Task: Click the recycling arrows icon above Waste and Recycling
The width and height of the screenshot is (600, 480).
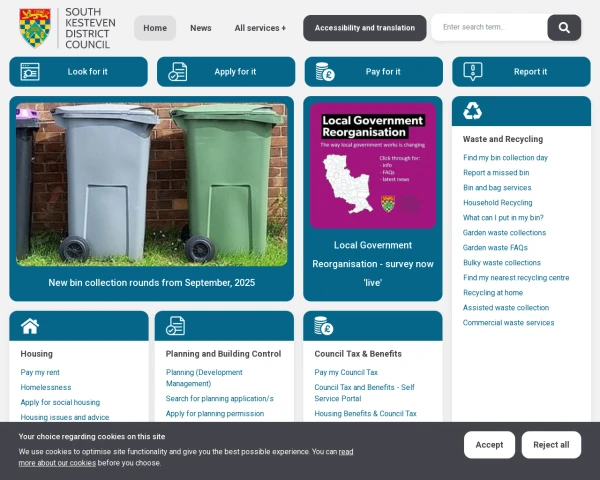Action: click(472, 111)
